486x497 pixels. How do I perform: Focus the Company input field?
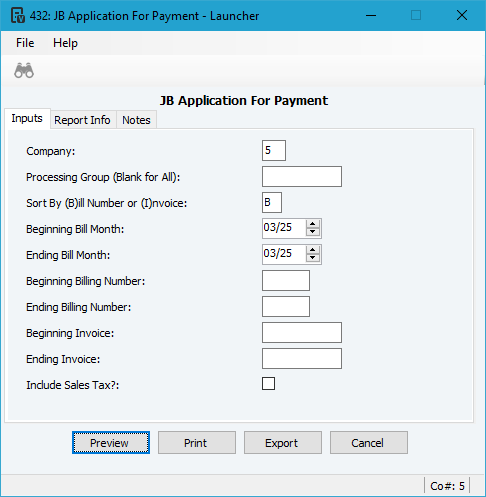[274, 150]
